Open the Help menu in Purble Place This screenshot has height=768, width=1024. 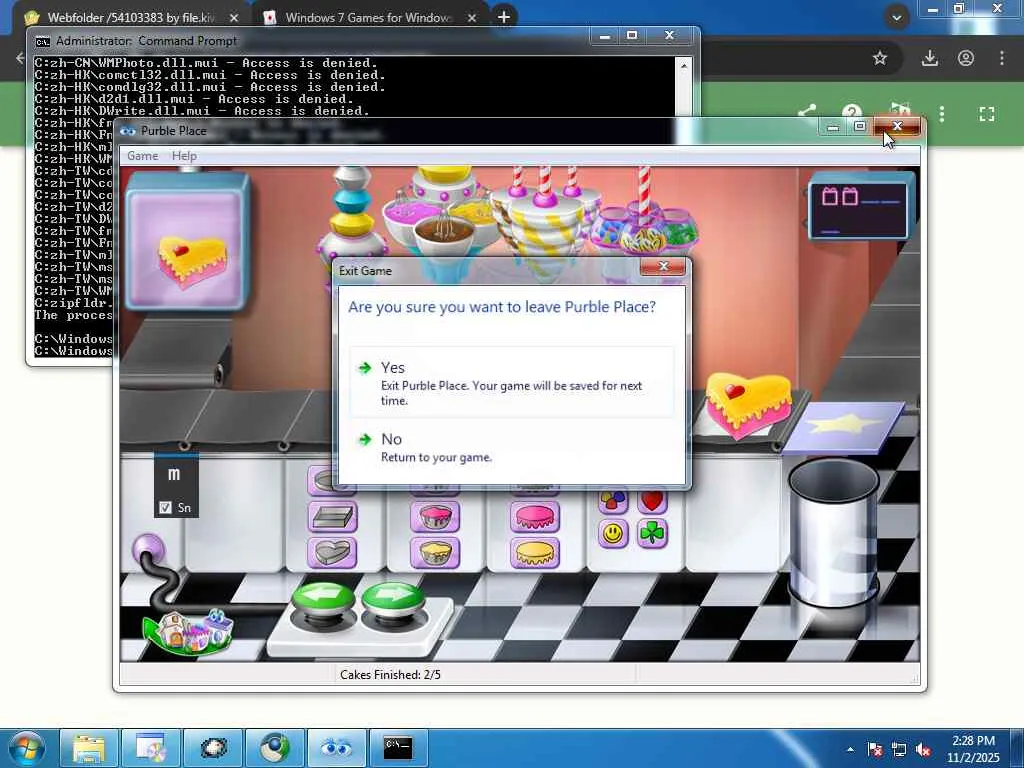184,156
